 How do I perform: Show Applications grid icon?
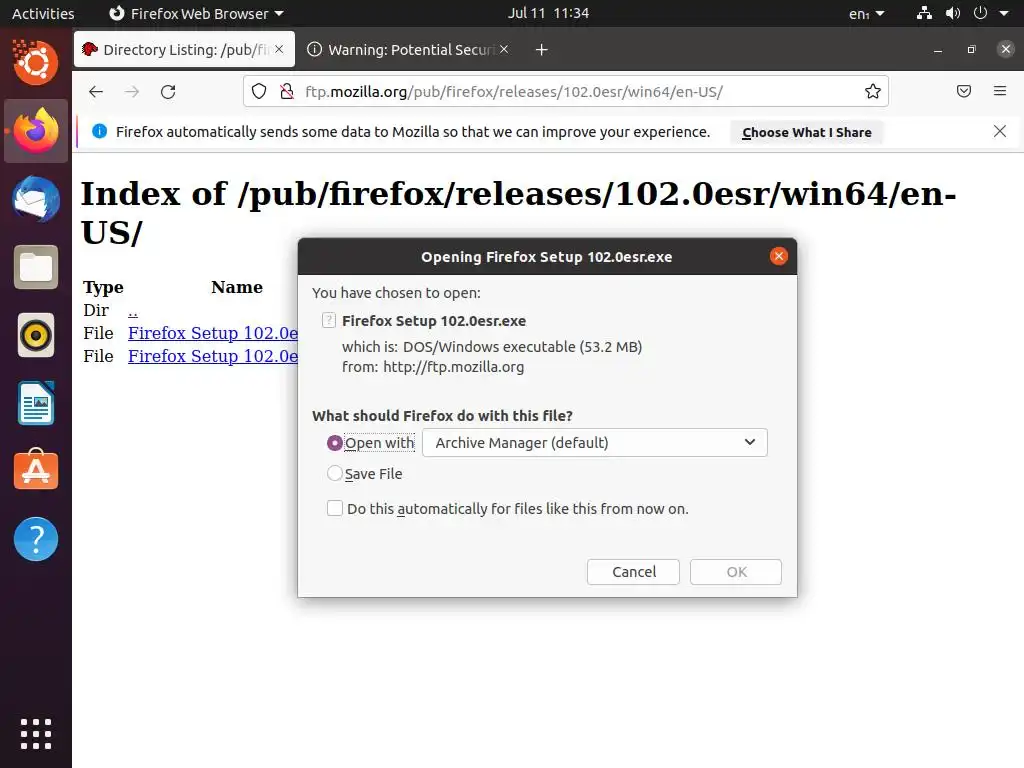[35, 733]
